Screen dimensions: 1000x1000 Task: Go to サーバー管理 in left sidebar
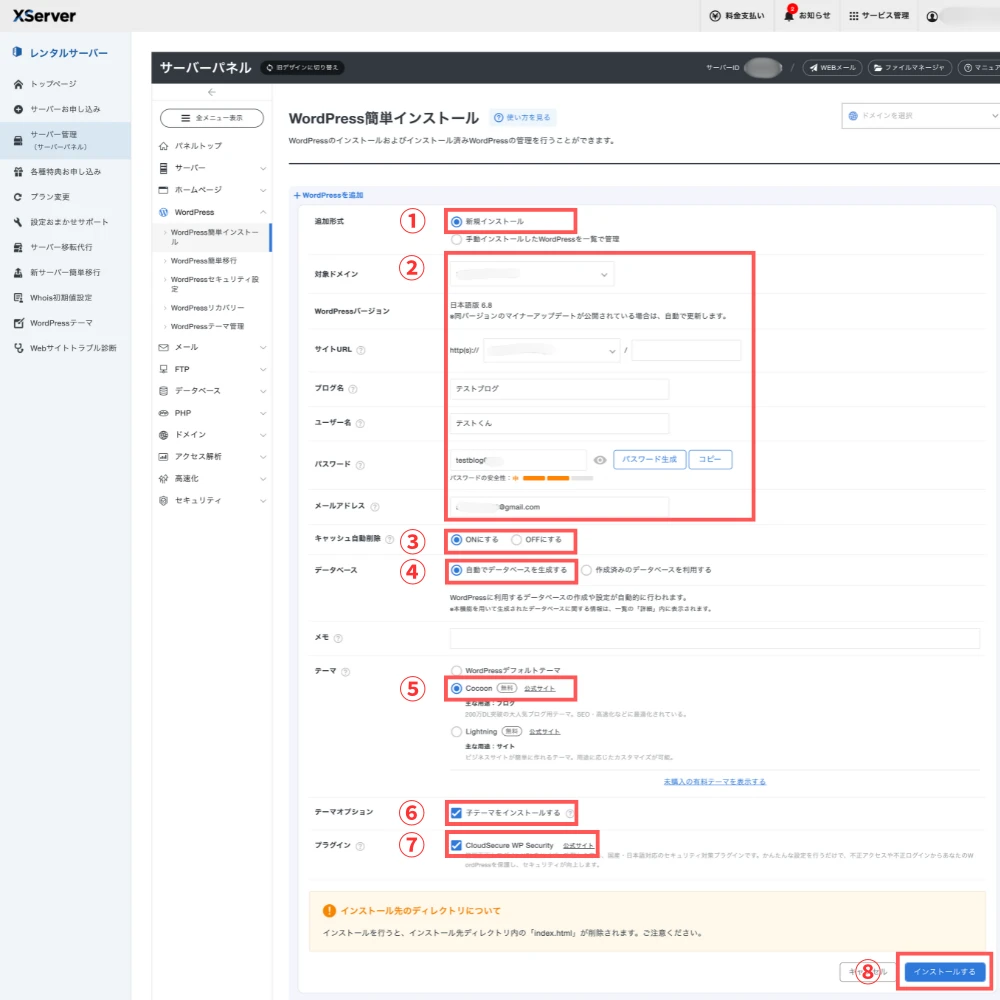click(65, 140)
